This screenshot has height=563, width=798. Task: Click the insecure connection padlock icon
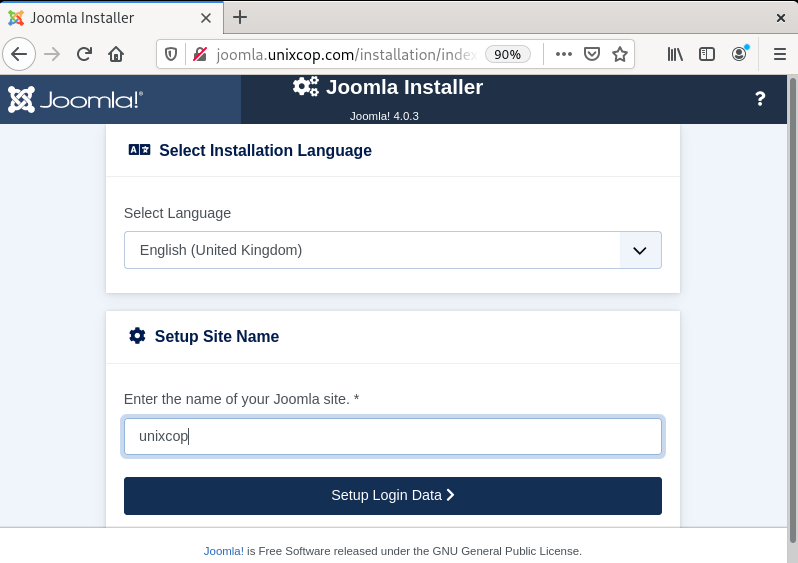200,54
